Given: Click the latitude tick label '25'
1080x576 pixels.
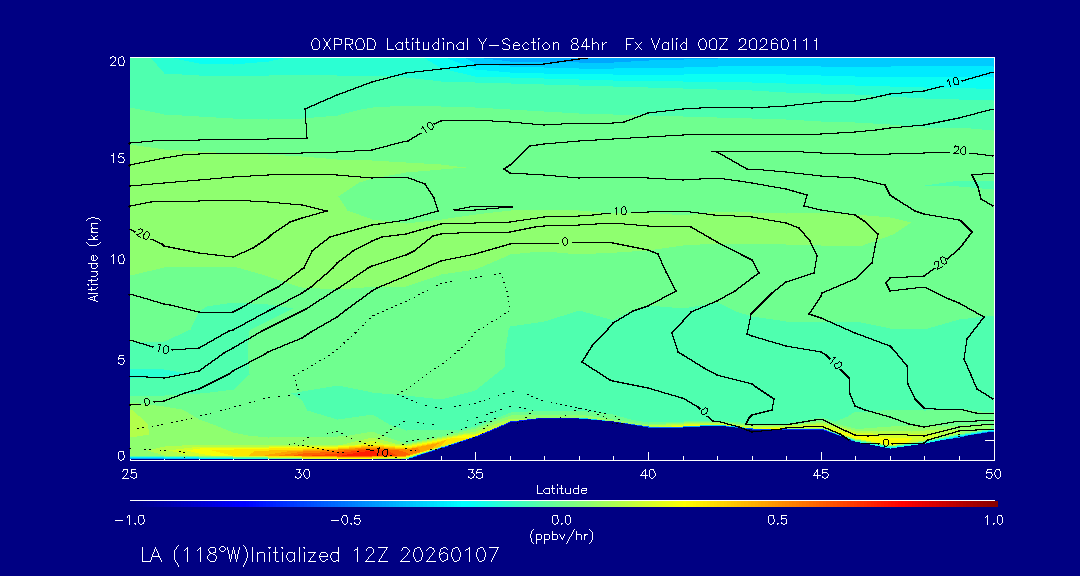Looking at the screenshot, I should click(x=129, y=474).
